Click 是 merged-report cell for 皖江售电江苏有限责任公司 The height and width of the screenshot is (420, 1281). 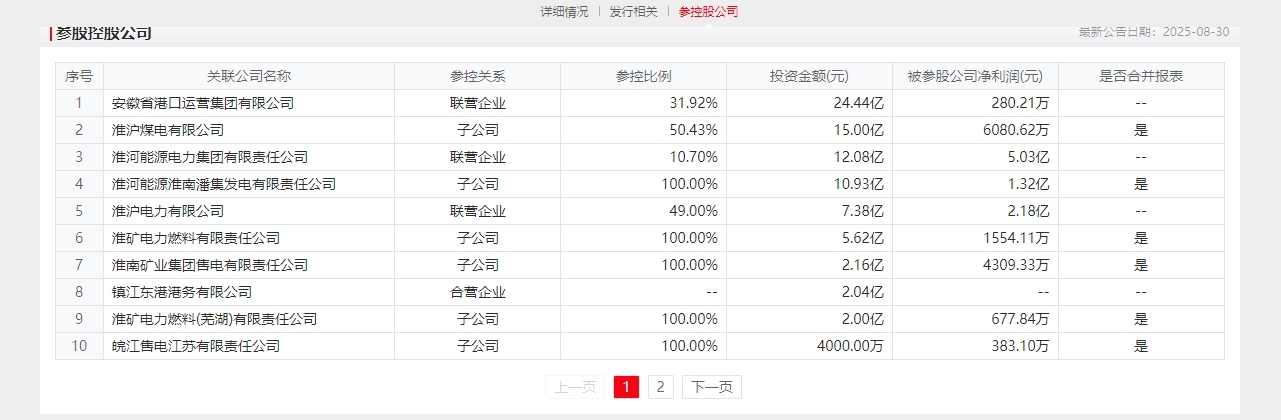pos(1141,346)
